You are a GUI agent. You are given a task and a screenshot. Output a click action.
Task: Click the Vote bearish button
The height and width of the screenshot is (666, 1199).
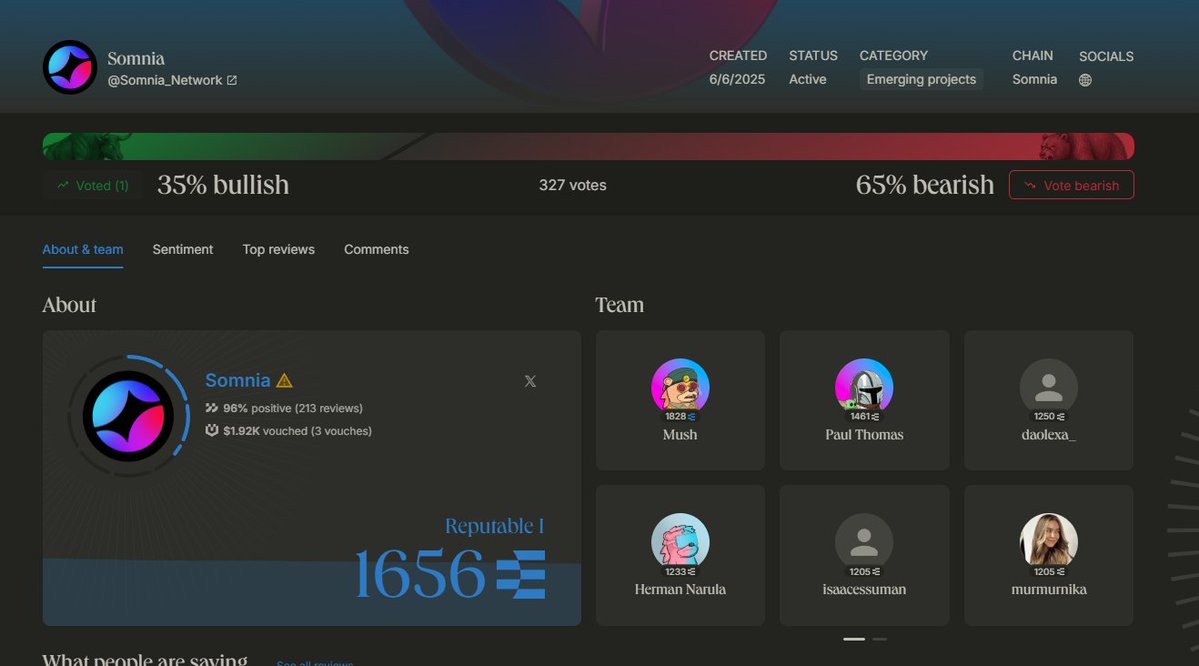click(x=1071, y=185)
